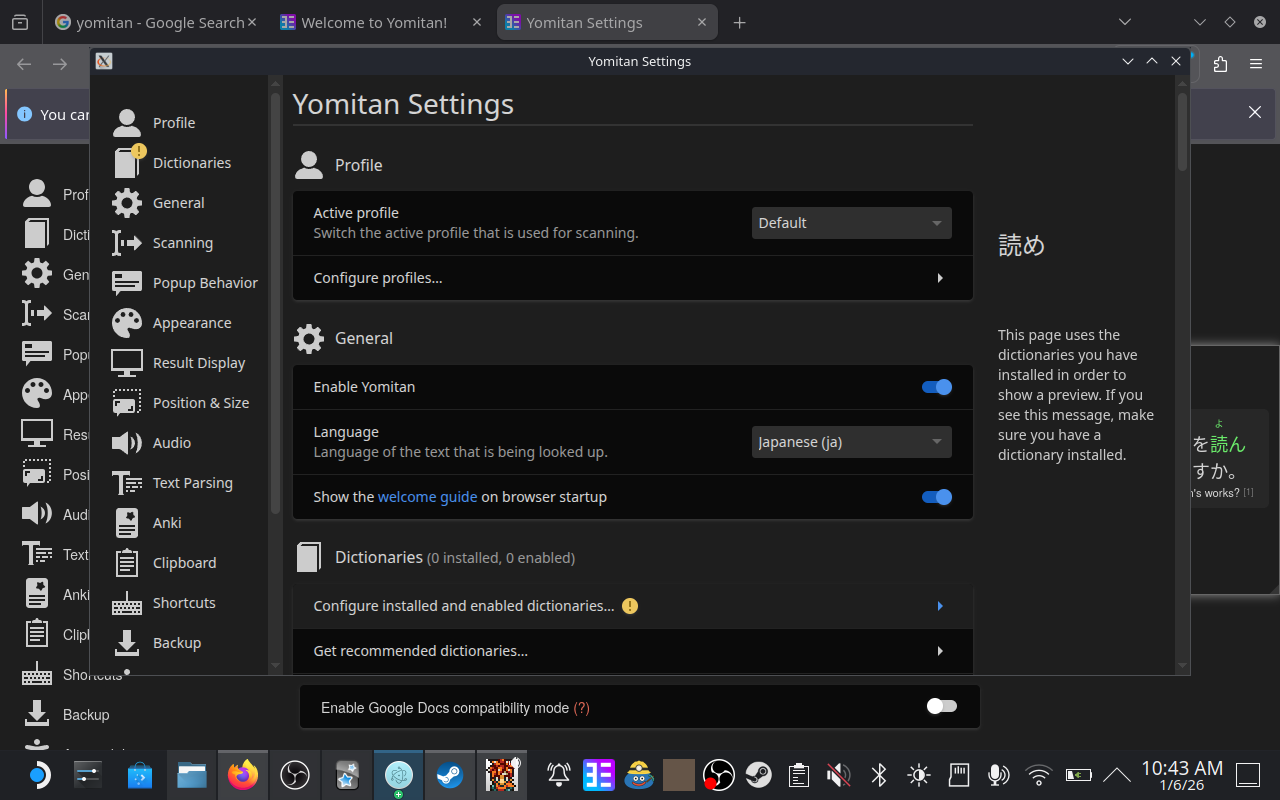Open Get recommended dictionaries
This screenshot has width=1280, height=800.
pos(632,651)
